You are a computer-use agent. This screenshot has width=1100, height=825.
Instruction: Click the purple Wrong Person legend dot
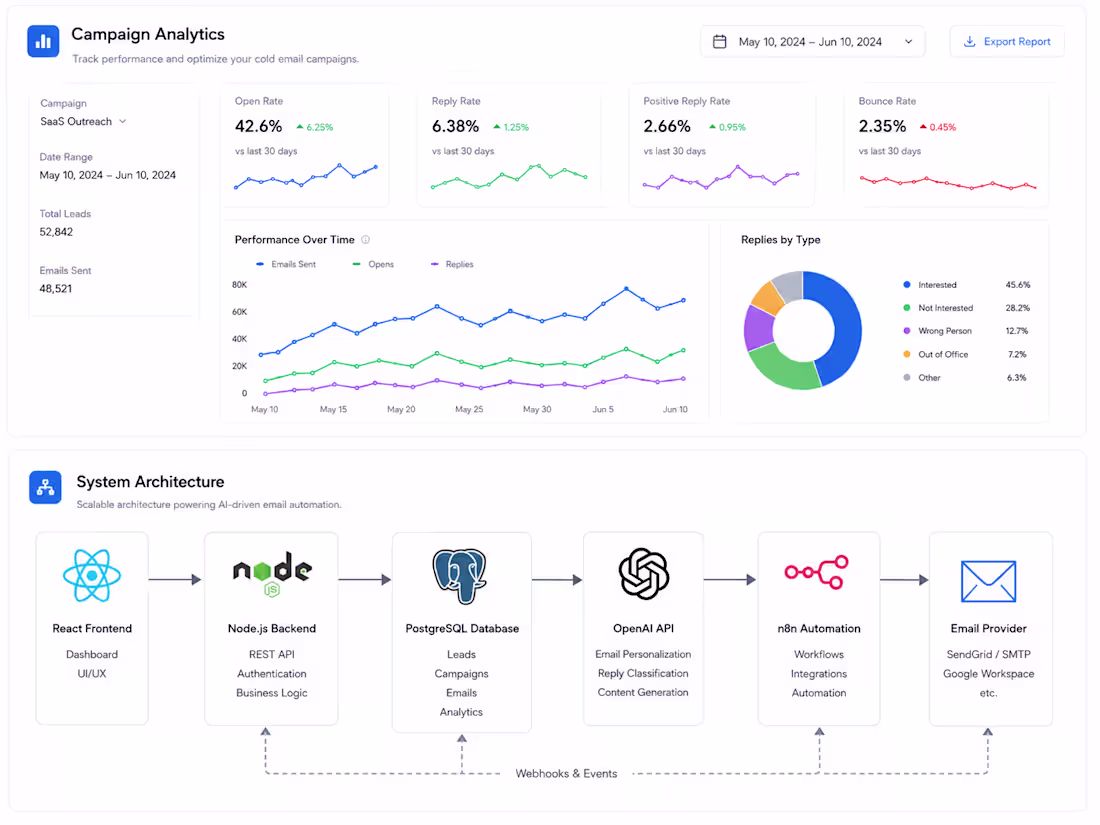(x=906, y=331)
